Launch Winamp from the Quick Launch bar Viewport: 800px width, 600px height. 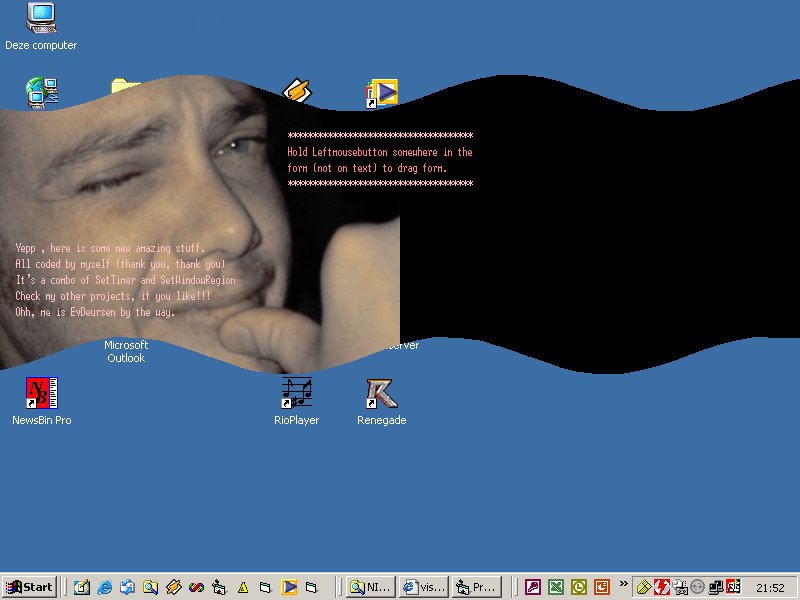(173, 587)
